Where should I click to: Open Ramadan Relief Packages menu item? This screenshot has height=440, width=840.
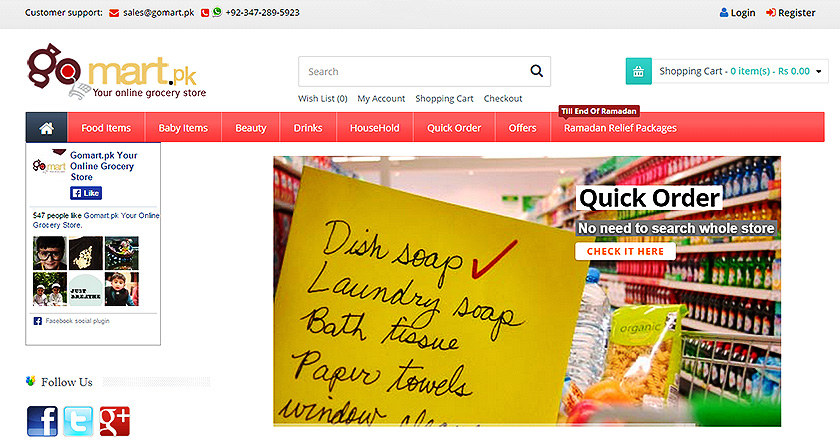620,128
